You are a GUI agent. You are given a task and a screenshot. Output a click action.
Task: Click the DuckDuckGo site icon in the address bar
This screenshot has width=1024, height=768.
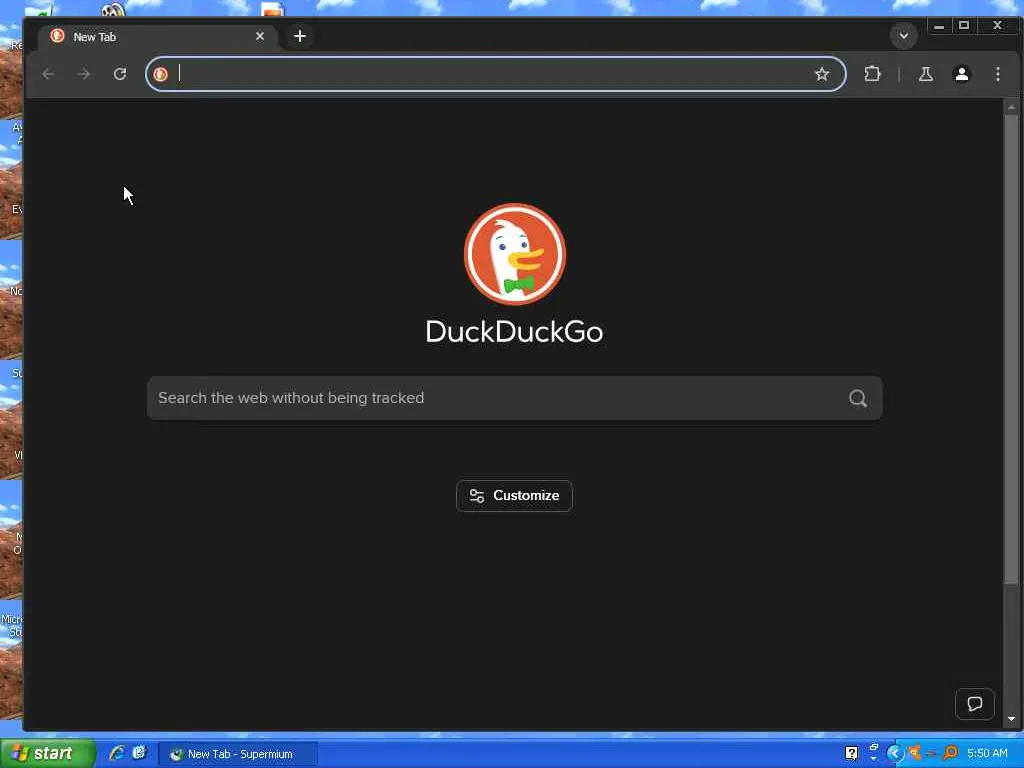161,74
